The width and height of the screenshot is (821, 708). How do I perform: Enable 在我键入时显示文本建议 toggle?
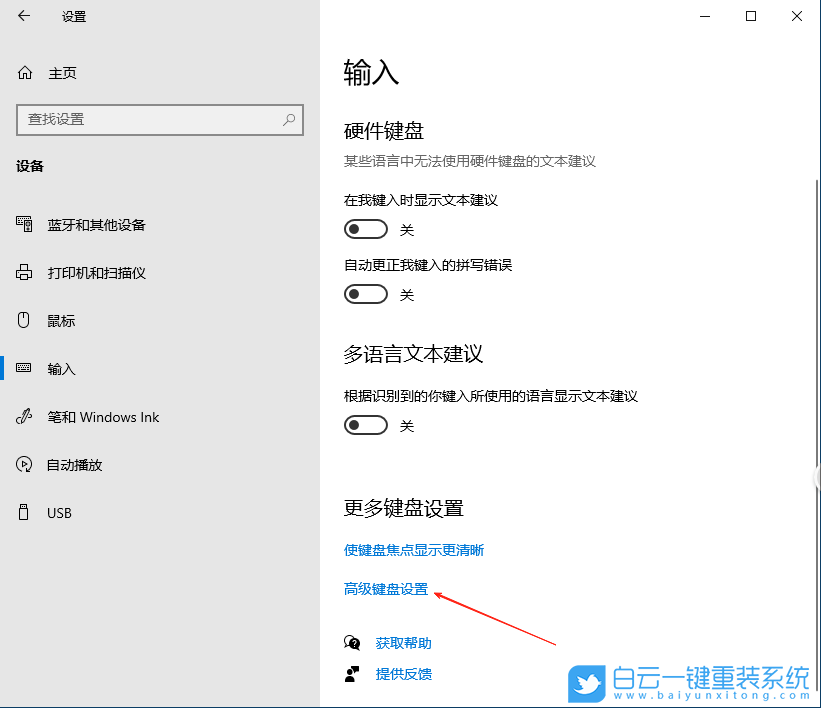click(x=365, y=229)
